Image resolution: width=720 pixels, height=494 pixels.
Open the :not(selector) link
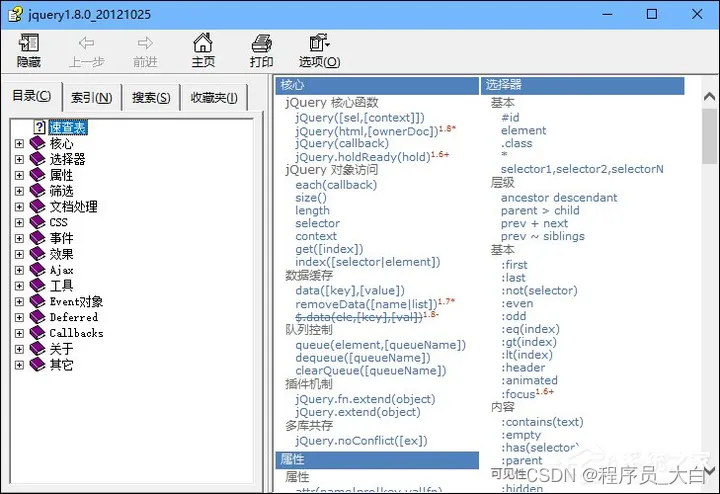click(x=539, y=290)
